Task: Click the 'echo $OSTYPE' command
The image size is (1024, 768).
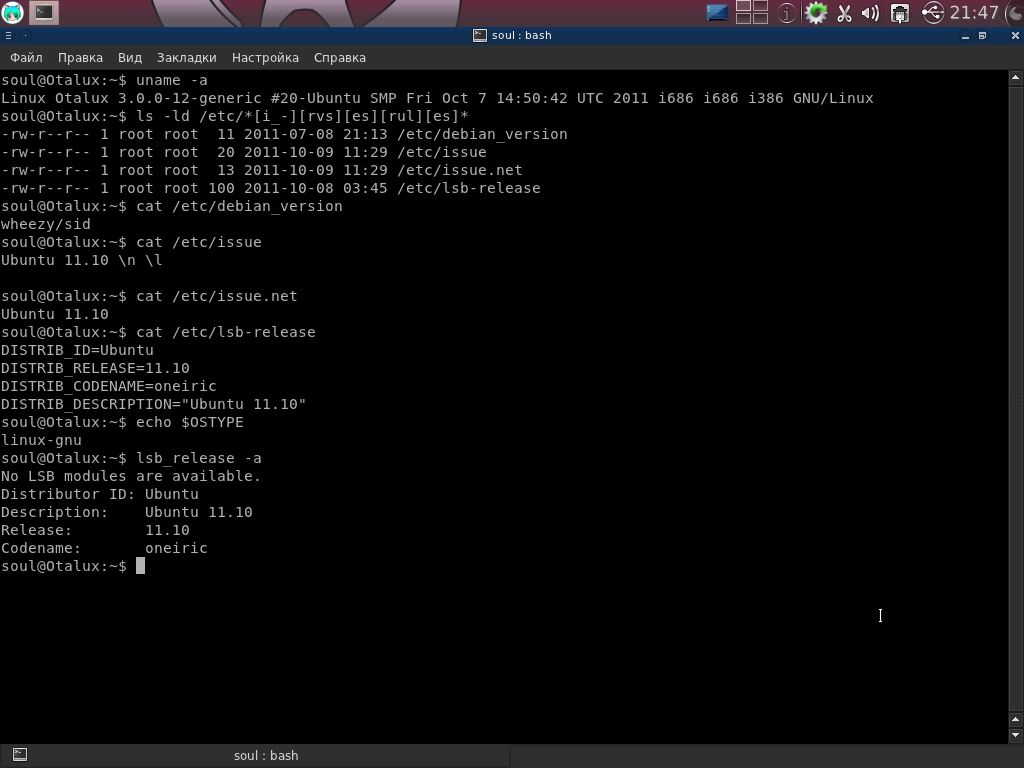Action: click(189, 423)
